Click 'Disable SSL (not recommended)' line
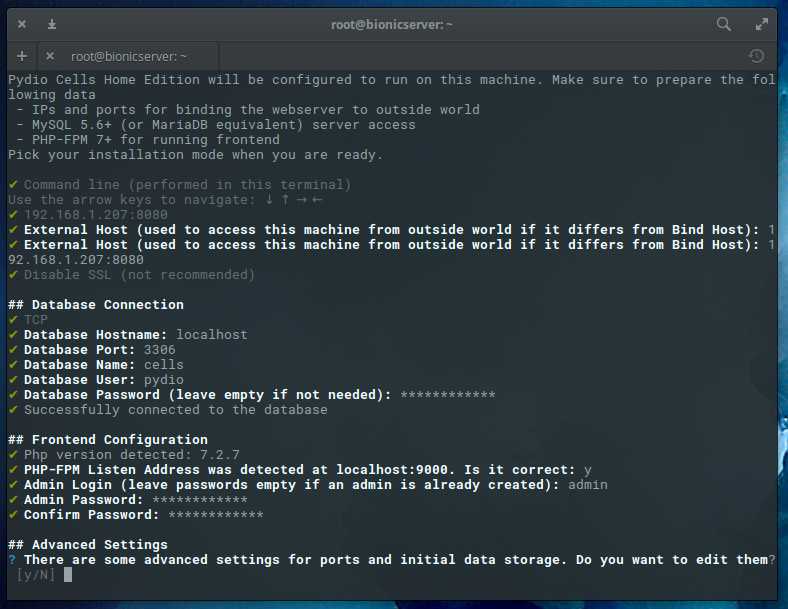 132,275
